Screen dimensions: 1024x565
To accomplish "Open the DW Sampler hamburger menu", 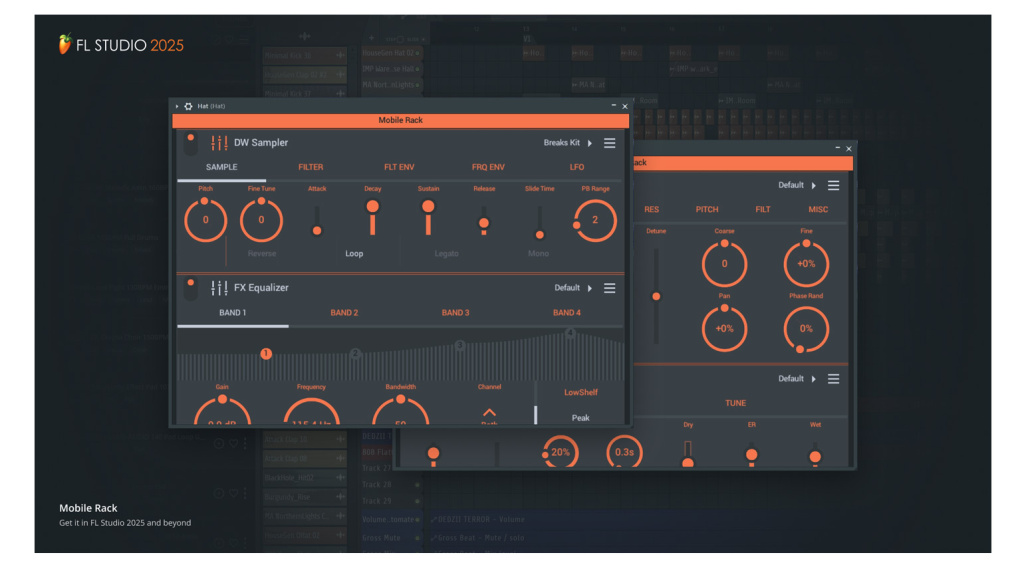I will click(x=609, y=143).
